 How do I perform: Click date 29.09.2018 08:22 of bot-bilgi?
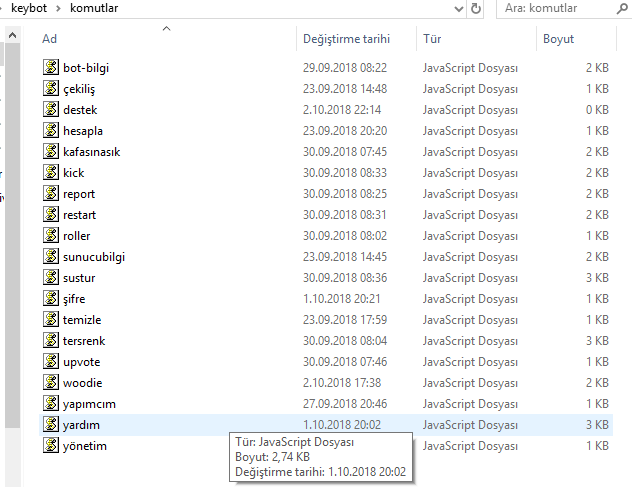click(x=345, y=68)
